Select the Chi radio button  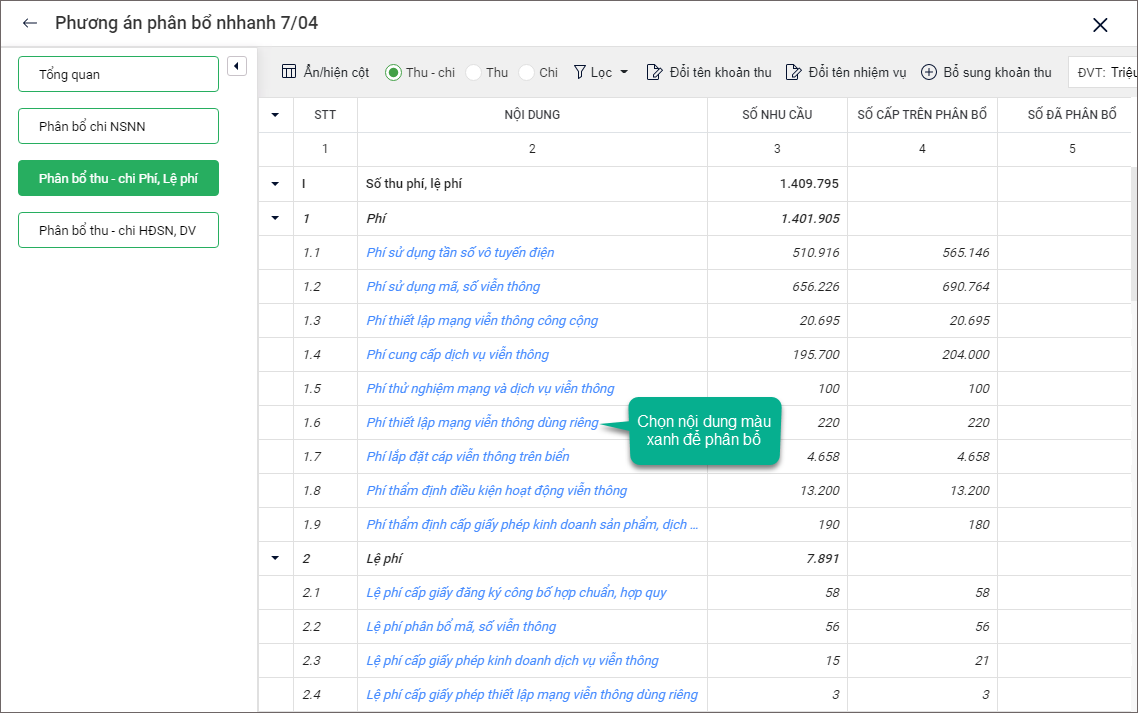pyautogui.click(x=526, y=72)
